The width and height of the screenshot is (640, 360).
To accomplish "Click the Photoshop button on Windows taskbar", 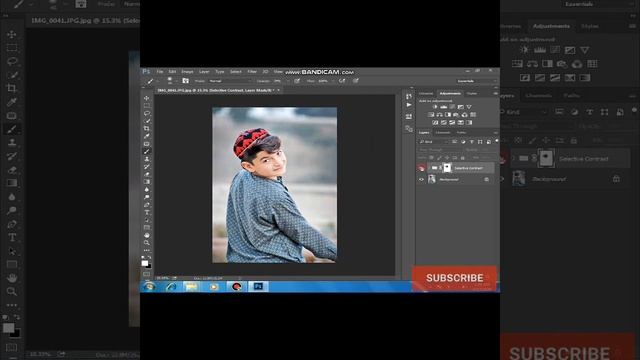I will click(258, 287).
